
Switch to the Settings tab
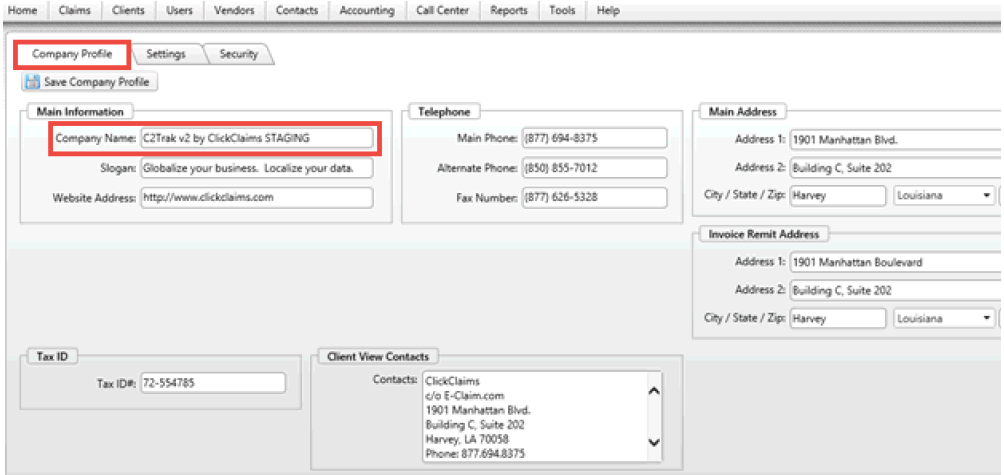coord(166,54)
